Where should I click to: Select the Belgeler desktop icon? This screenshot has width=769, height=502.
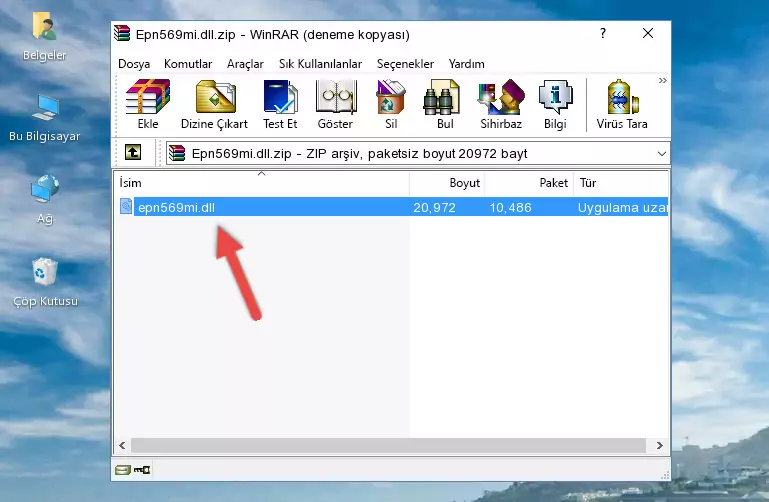tap(44, 38)
